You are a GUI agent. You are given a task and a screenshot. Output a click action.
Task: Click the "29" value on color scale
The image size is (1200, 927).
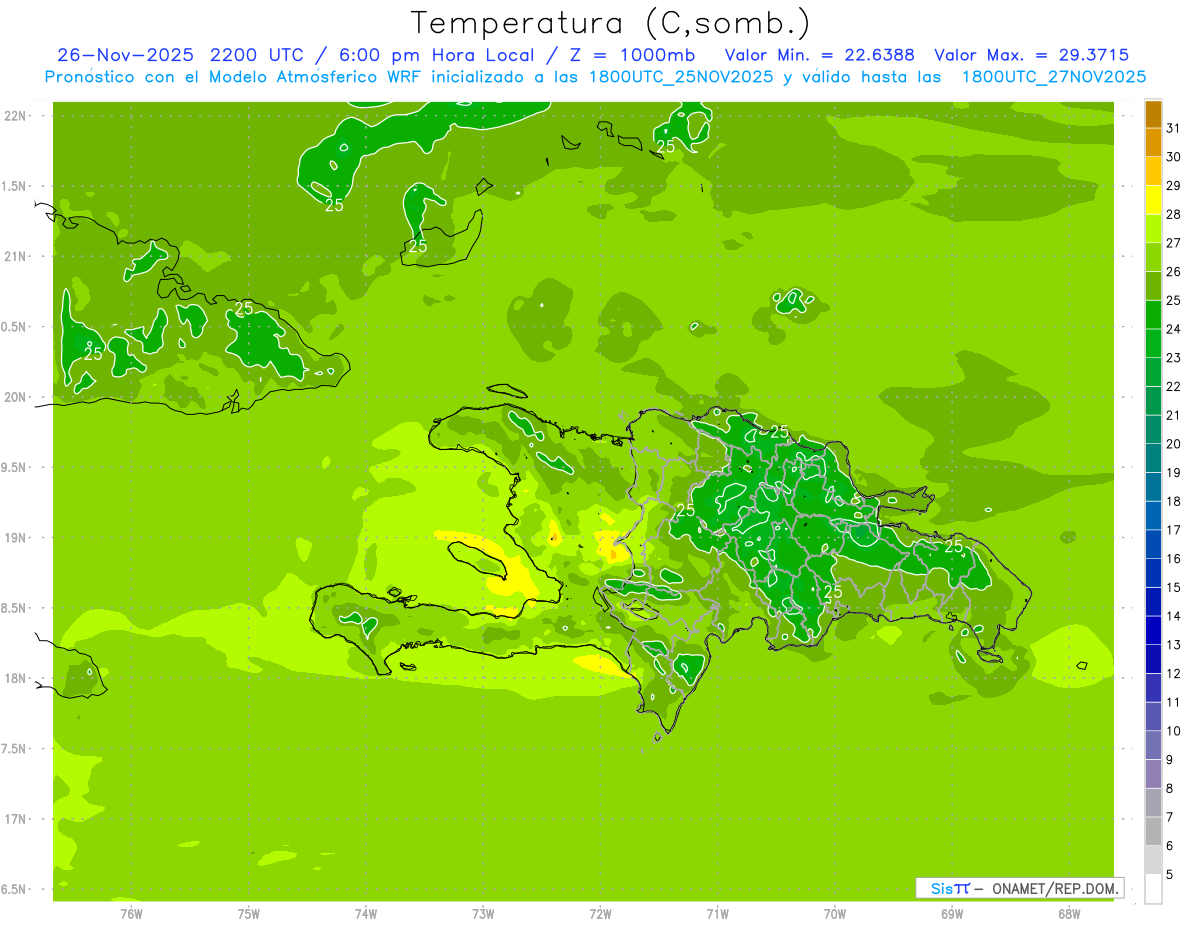pyautogui.click(x=1174, y=185)
